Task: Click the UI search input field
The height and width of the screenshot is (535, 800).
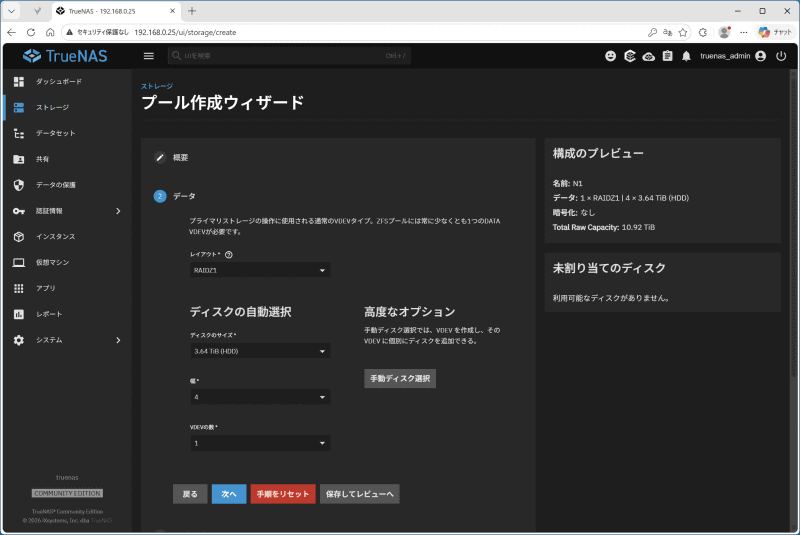Action: tap(289, 56)
